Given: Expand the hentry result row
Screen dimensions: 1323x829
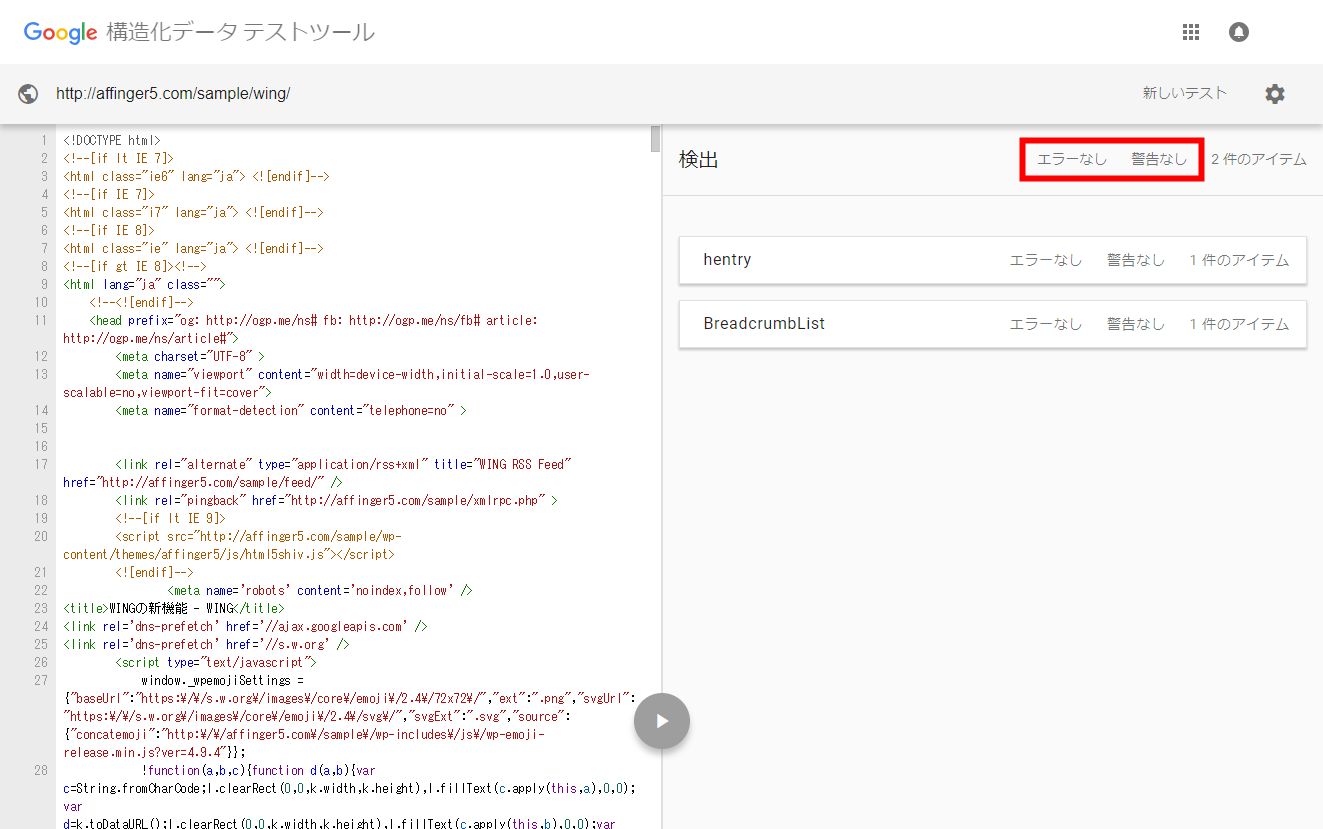Looking at the screenshot, I should (993, 260).
